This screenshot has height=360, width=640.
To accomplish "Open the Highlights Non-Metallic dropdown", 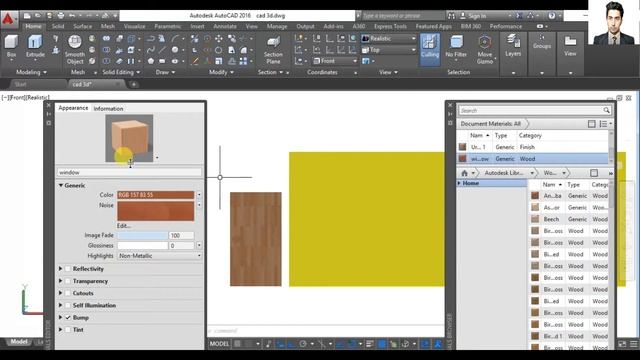I will point(160,256).
